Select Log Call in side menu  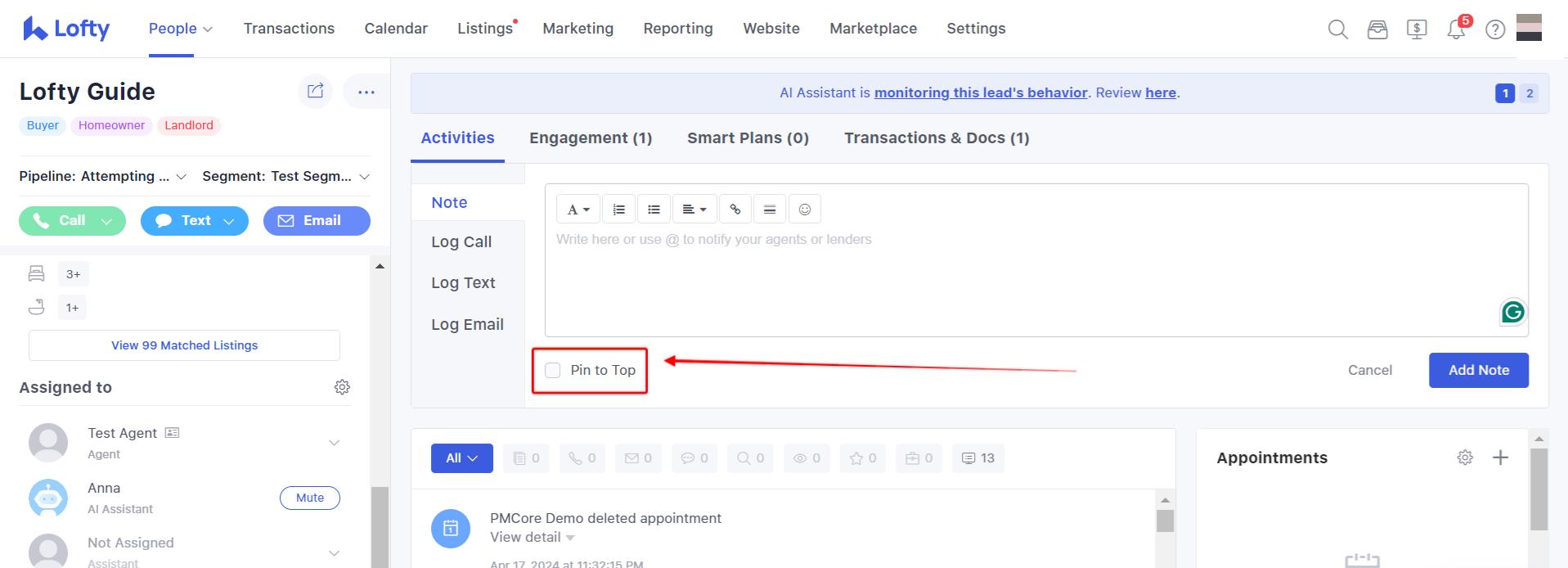click(x=461, y=241)
